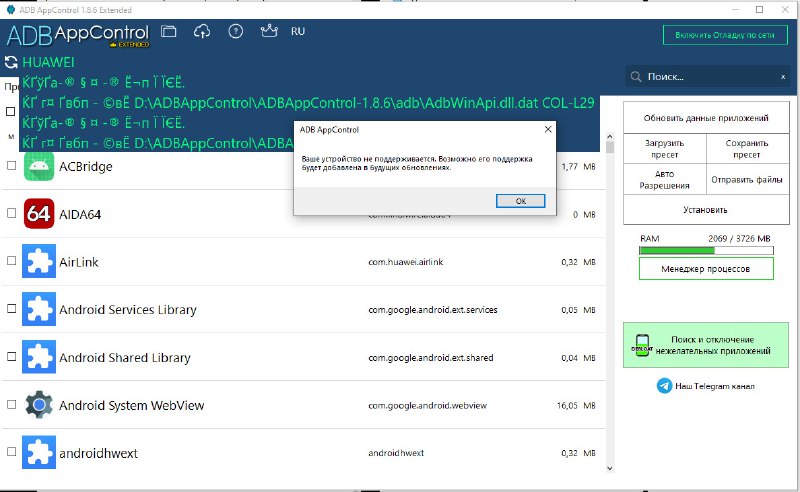Click the AirLink puzzle icon
Viewport: 800px width, 492px height.
pos(39,261)
